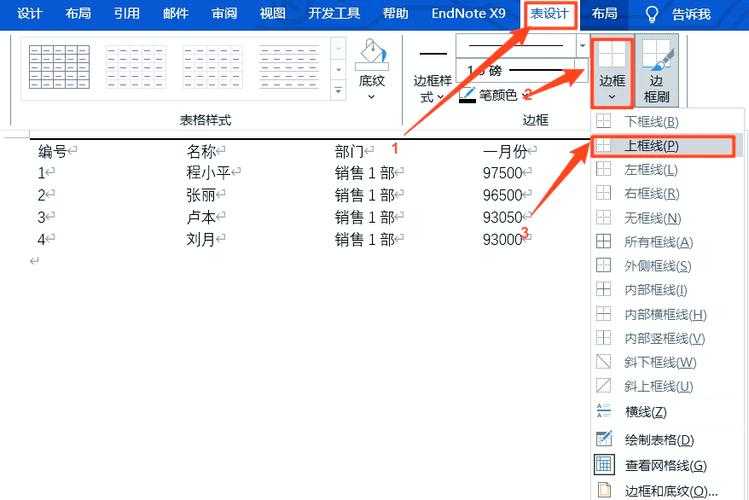Open the 开发工具 ribbon tab

pyautogui.click(x=335, y=14)
